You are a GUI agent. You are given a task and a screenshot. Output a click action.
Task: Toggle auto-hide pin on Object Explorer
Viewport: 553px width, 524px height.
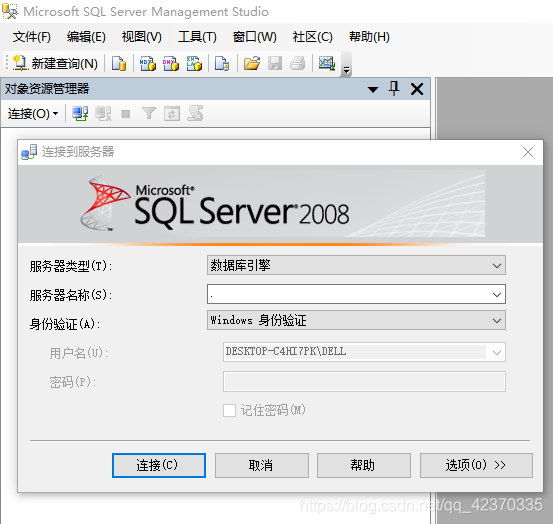click(394, 88)
